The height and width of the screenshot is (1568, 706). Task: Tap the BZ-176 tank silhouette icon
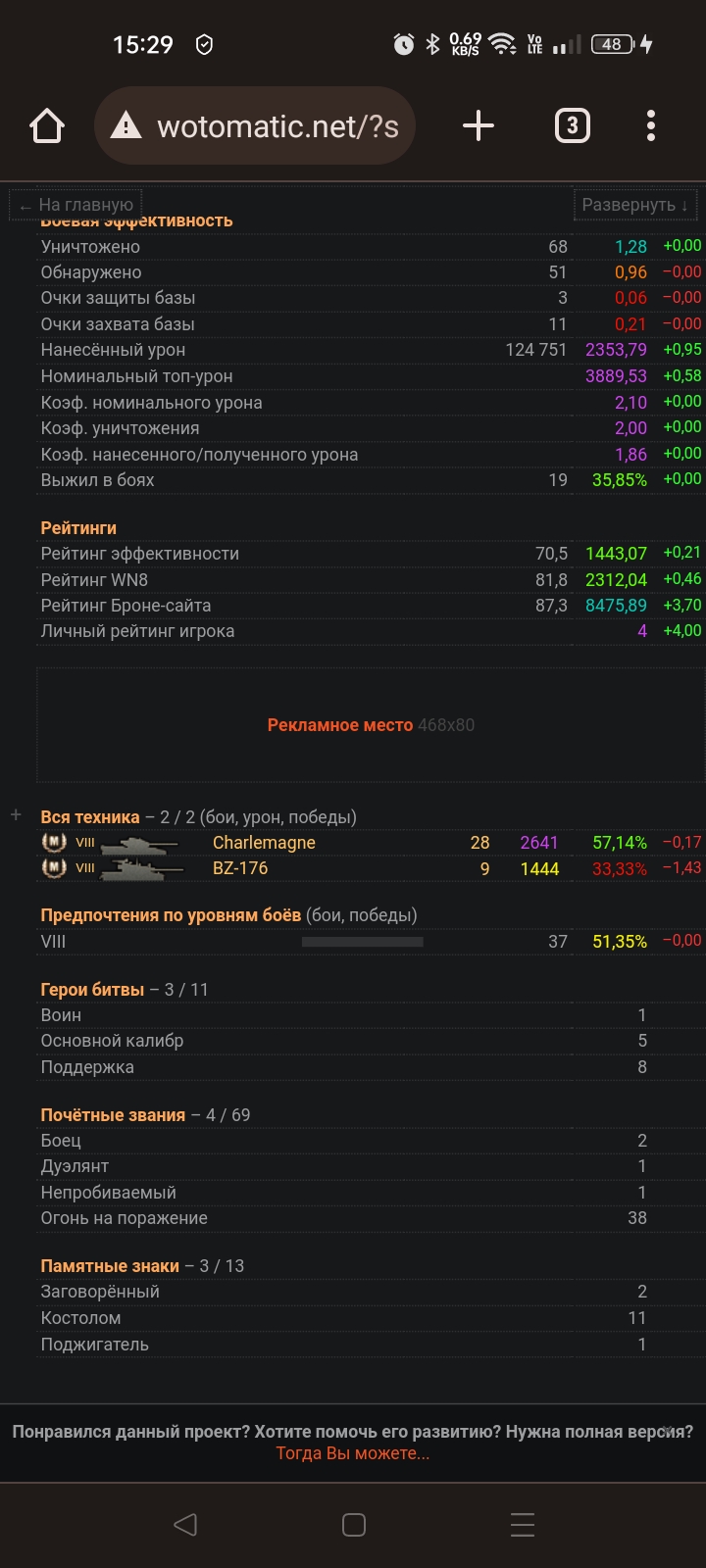pyautogui.click(x=142, y=868)
